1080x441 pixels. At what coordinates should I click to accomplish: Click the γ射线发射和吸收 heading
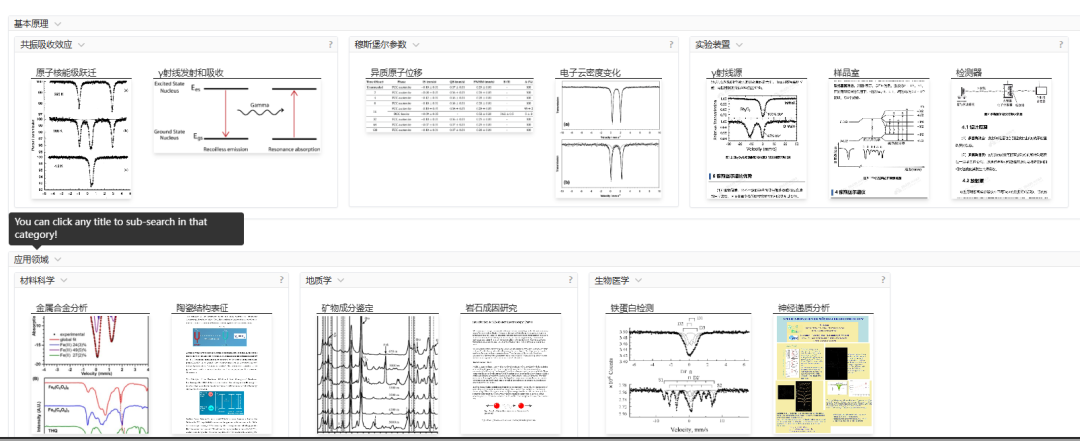[191, 72]
